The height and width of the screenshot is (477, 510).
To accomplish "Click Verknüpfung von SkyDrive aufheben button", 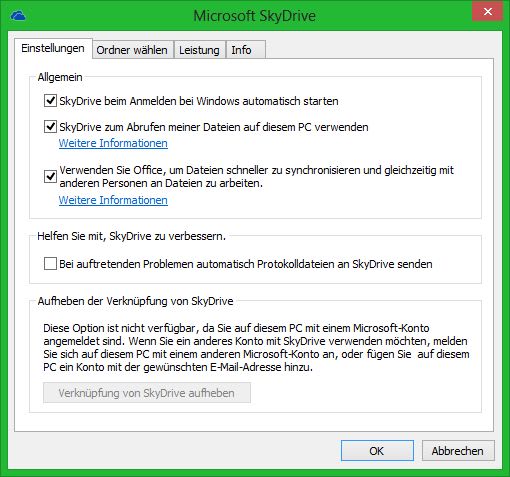I will (x=147, y=393).
